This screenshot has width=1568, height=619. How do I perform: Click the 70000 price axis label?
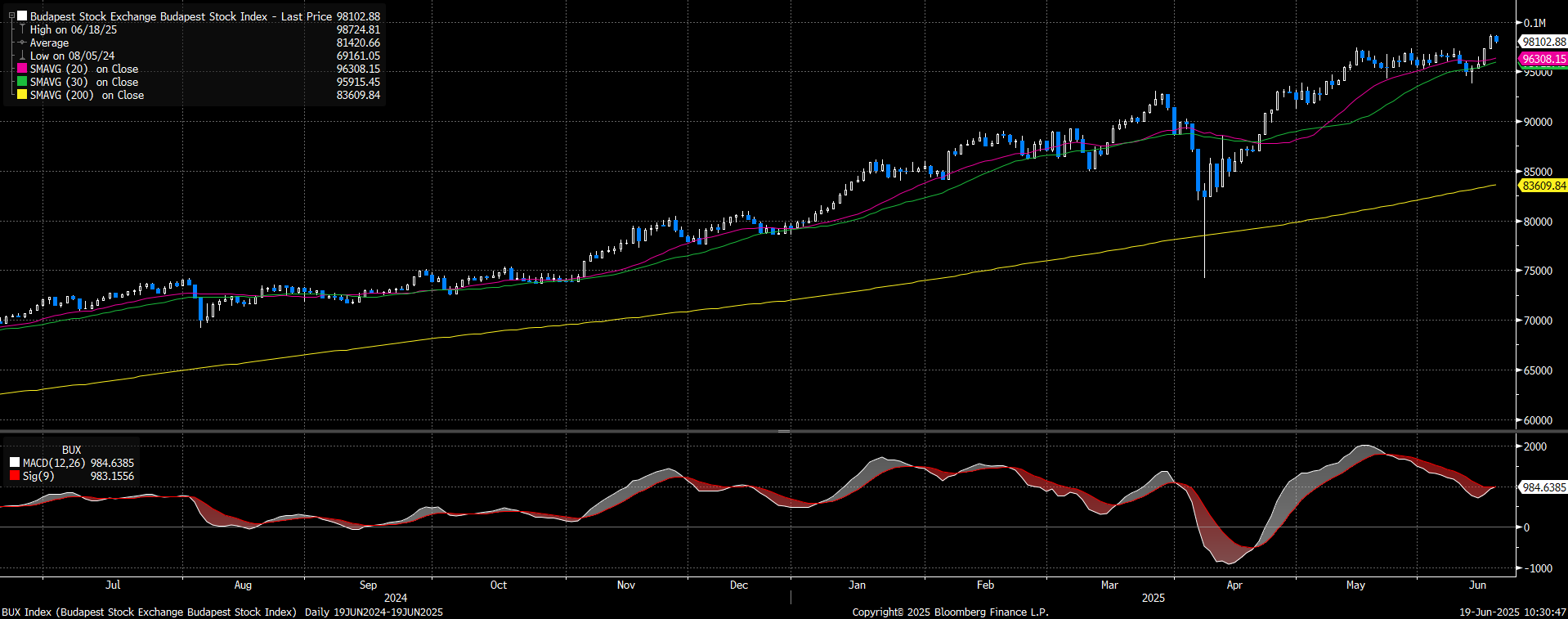point(1538,321)
